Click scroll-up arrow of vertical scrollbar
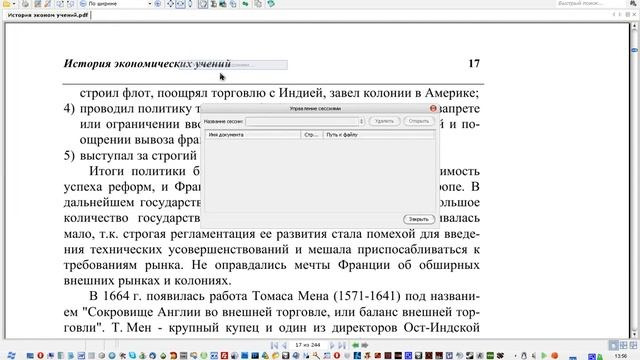The width and height of the screenshot is (640, 360). [634, 26]
